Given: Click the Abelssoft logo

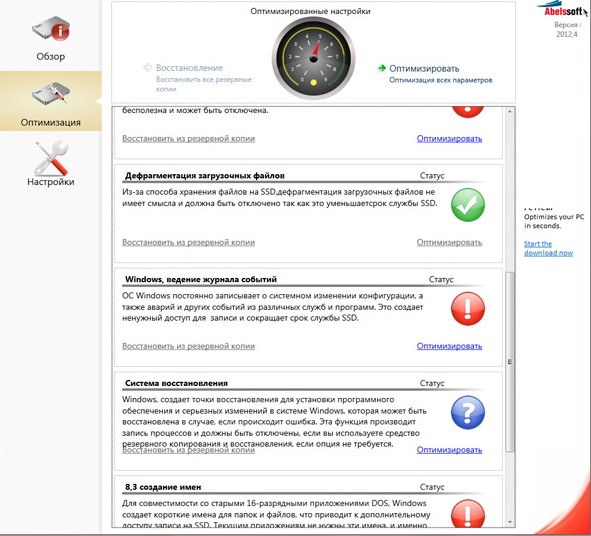Looking at the screenshot, I should (x=563, y=9).
